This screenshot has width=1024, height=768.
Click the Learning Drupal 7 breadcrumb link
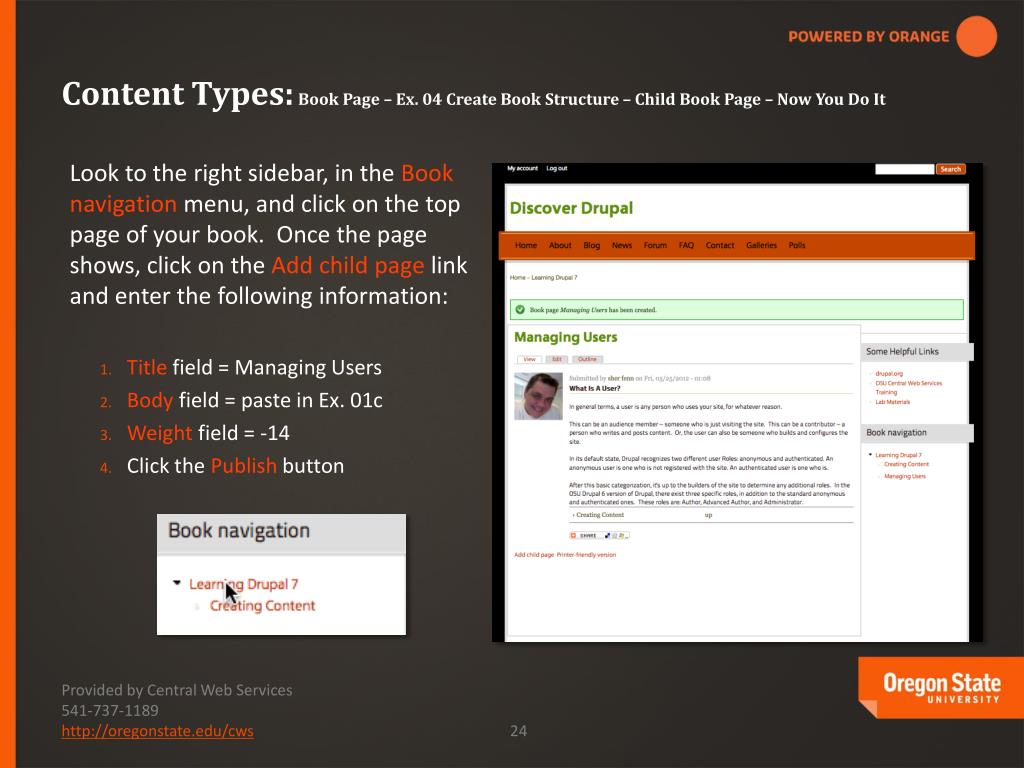click(x=554, y=278)
